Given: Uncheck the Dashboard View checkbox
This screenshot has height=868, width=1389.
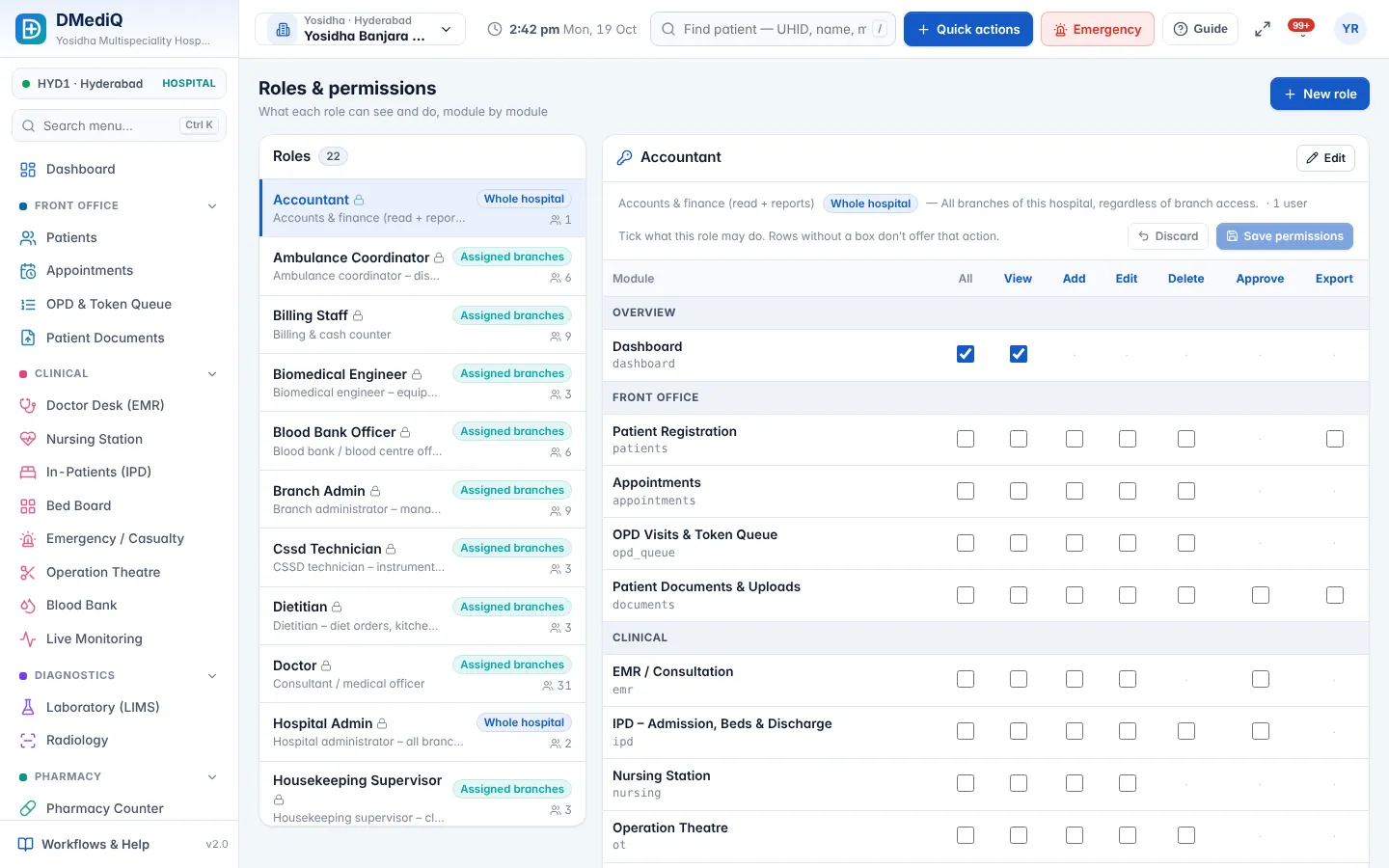Looking at the screenshot, I should (x=1019, y=354).
